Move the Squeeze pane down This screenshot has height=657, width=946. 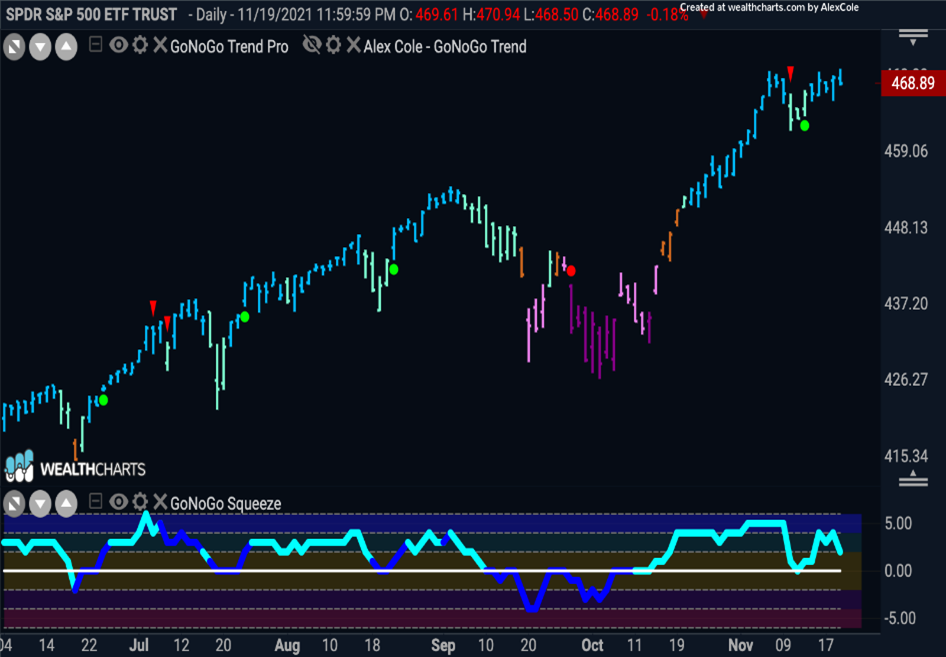pos(40,503)
